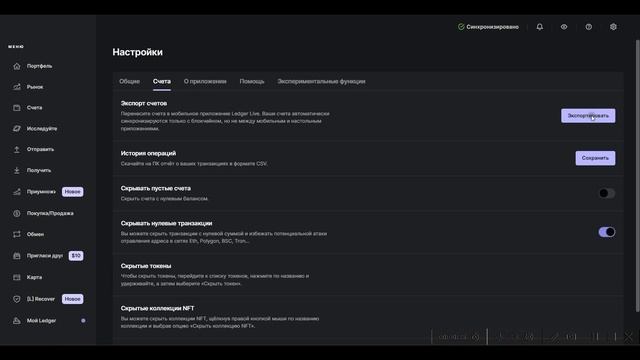This screenshot has width=640, height=360.
Task: Click the Настройки page heading
Action: point(138,52)
